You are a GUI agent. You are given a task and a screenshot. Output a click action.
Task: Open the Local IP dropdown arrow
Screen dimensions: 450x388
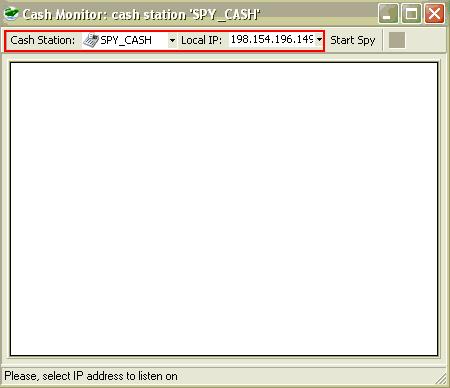pos(319,40)
